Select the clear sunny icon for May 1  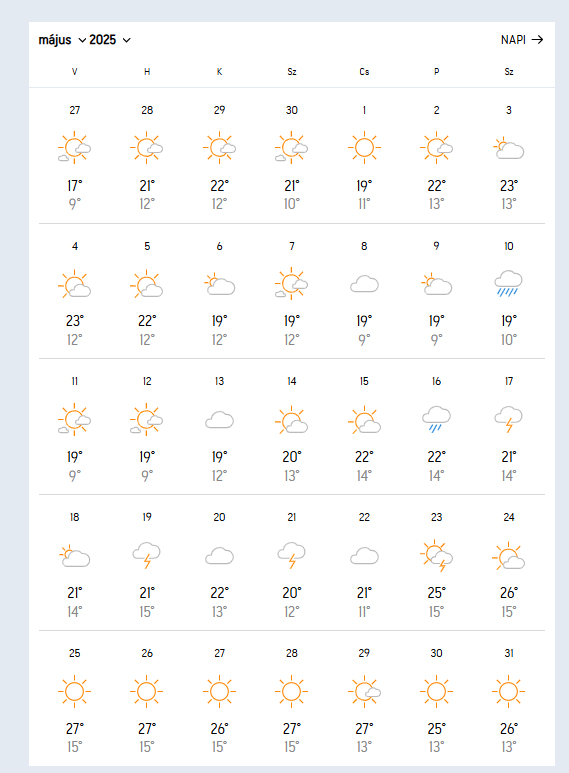[364, 147]
